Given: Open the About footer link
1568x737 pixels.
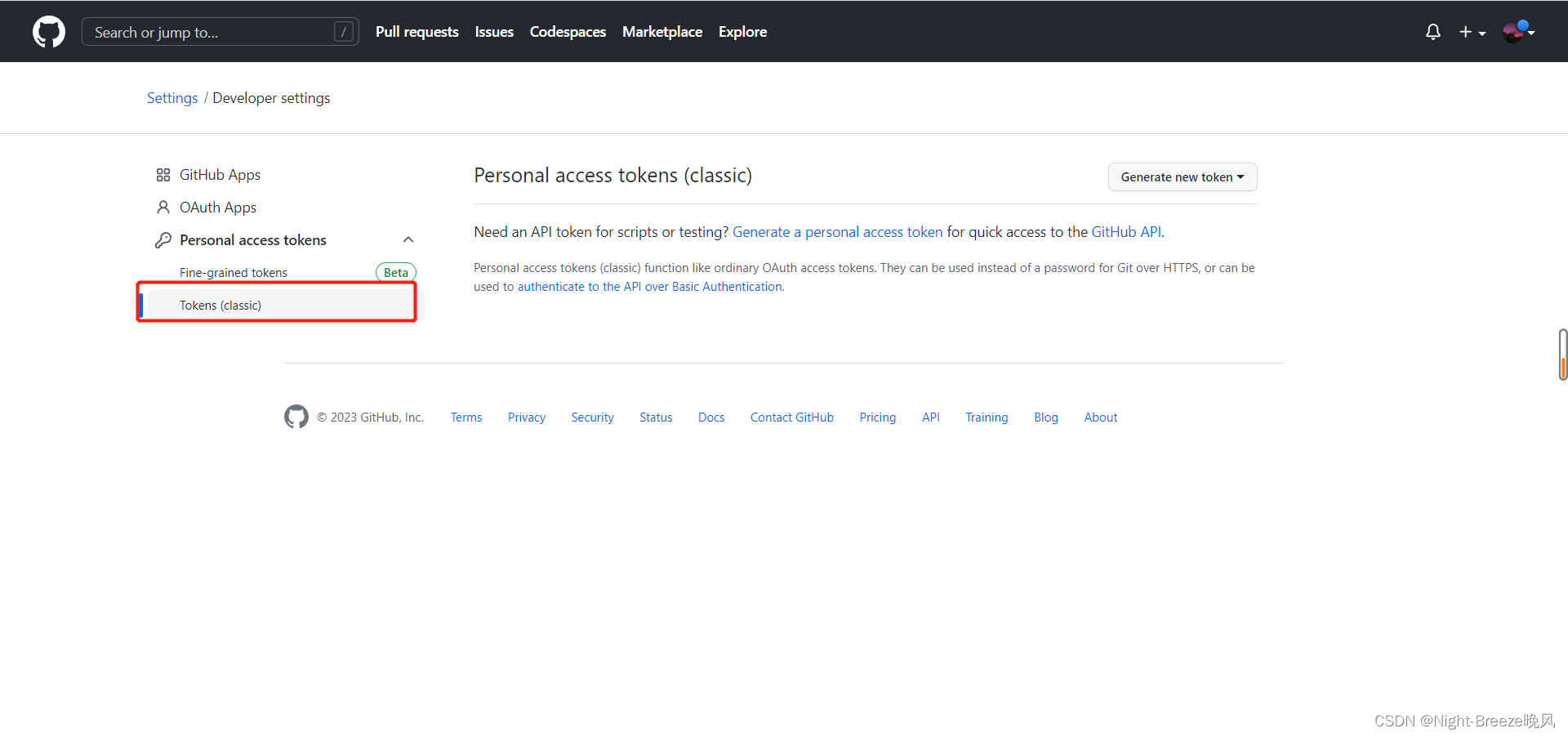Looking at the screenshot, I should [x=1101, y=418].
